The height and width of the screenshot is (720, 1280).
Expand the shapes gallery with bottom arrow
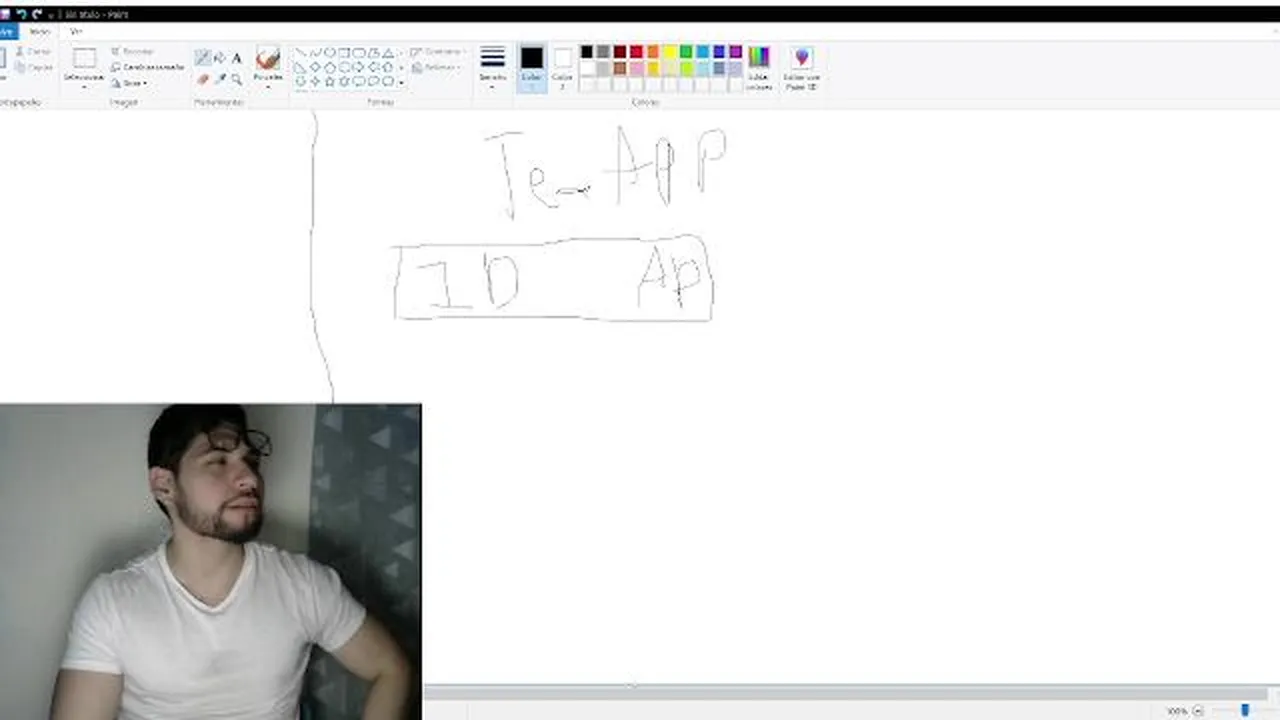pyautogui.click(x=401, y=83)
